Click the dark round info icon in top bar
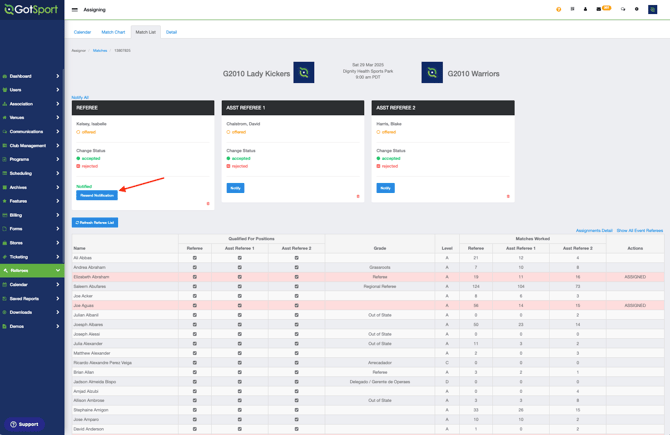This screenshot has height=435, width=670. [x=637, y=9]
